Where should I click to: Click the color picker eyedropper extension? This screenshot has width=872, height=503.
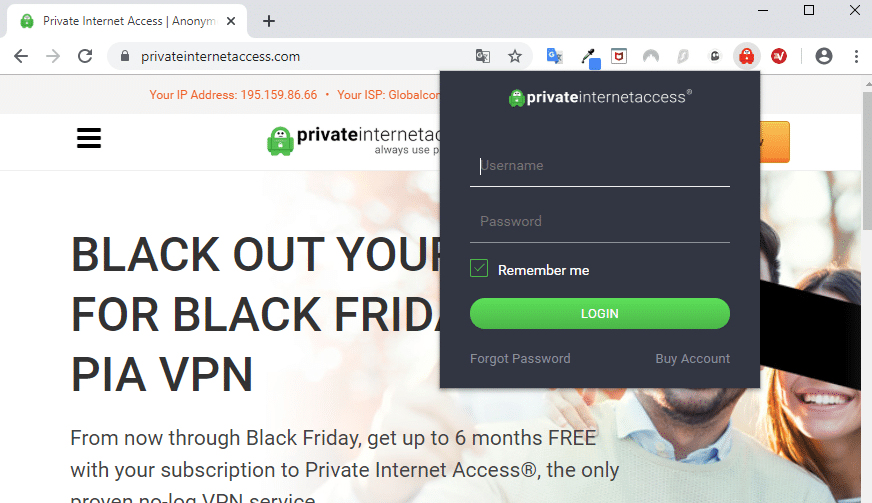click(589, 57)
